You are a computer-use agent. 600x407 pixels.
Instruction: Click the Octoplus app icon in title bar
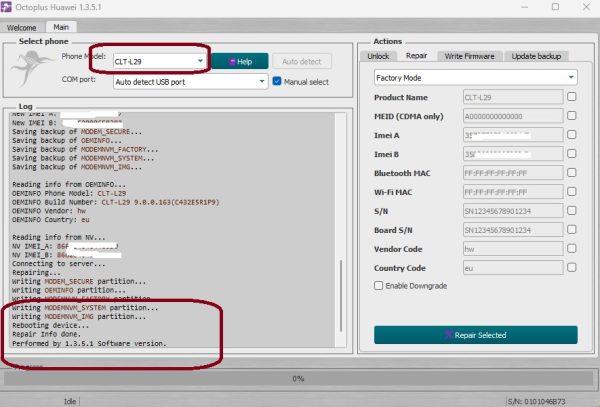point(6,7)
